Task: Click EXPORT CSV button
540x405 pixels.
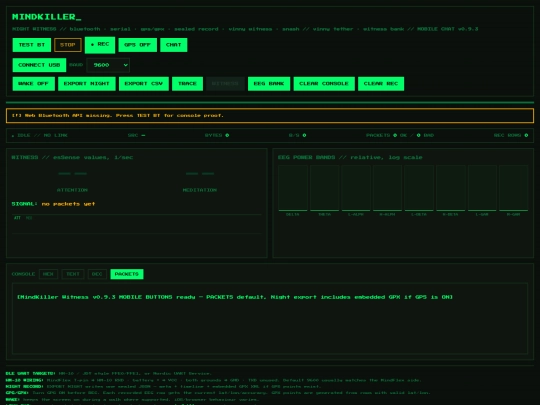Action: coord(144,84)
